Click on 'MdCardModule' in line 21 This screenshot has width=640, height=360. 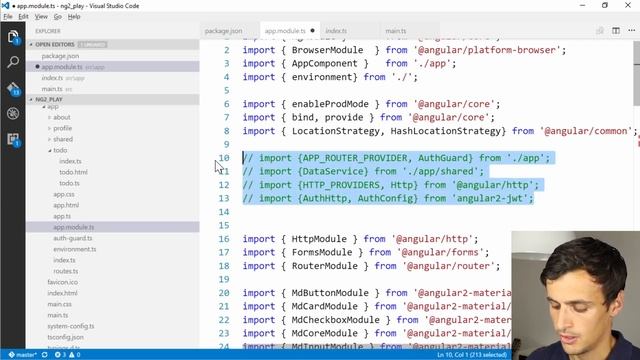point(324,307)
